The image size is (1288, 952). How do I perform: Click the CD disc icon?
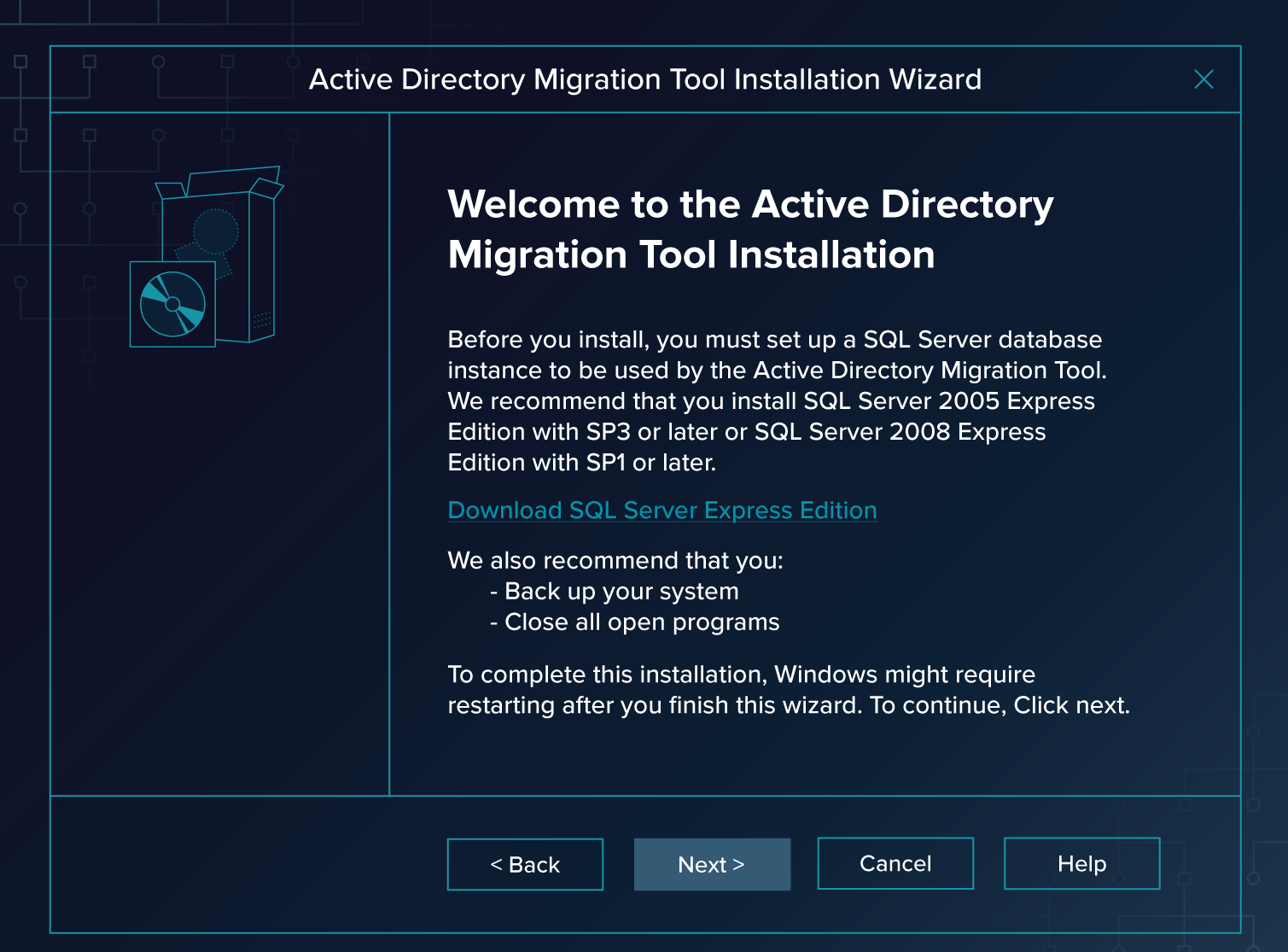[x=172, y=305]
